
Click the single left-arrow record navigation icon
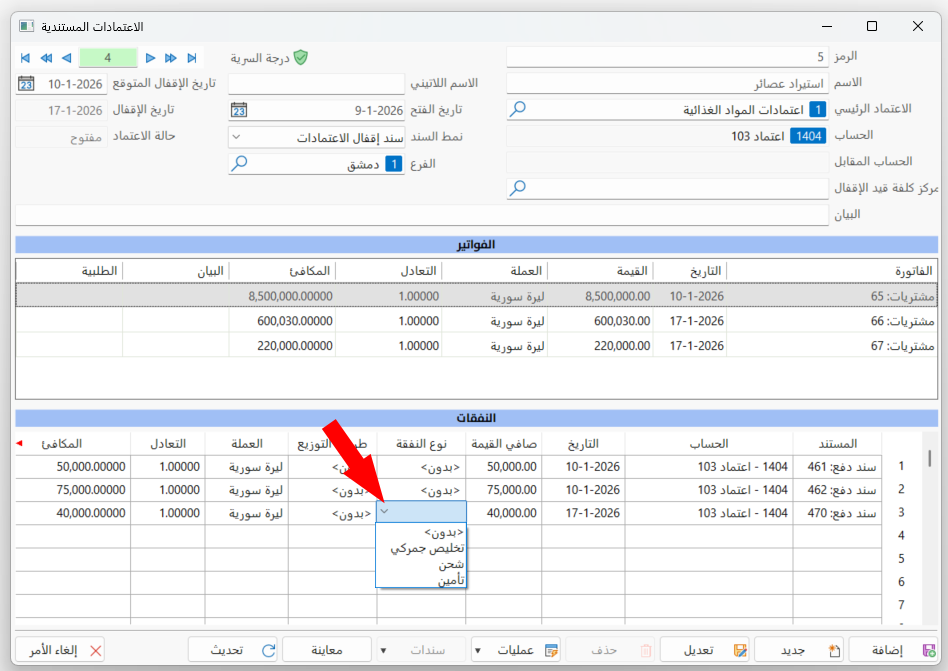coord(67,58)
